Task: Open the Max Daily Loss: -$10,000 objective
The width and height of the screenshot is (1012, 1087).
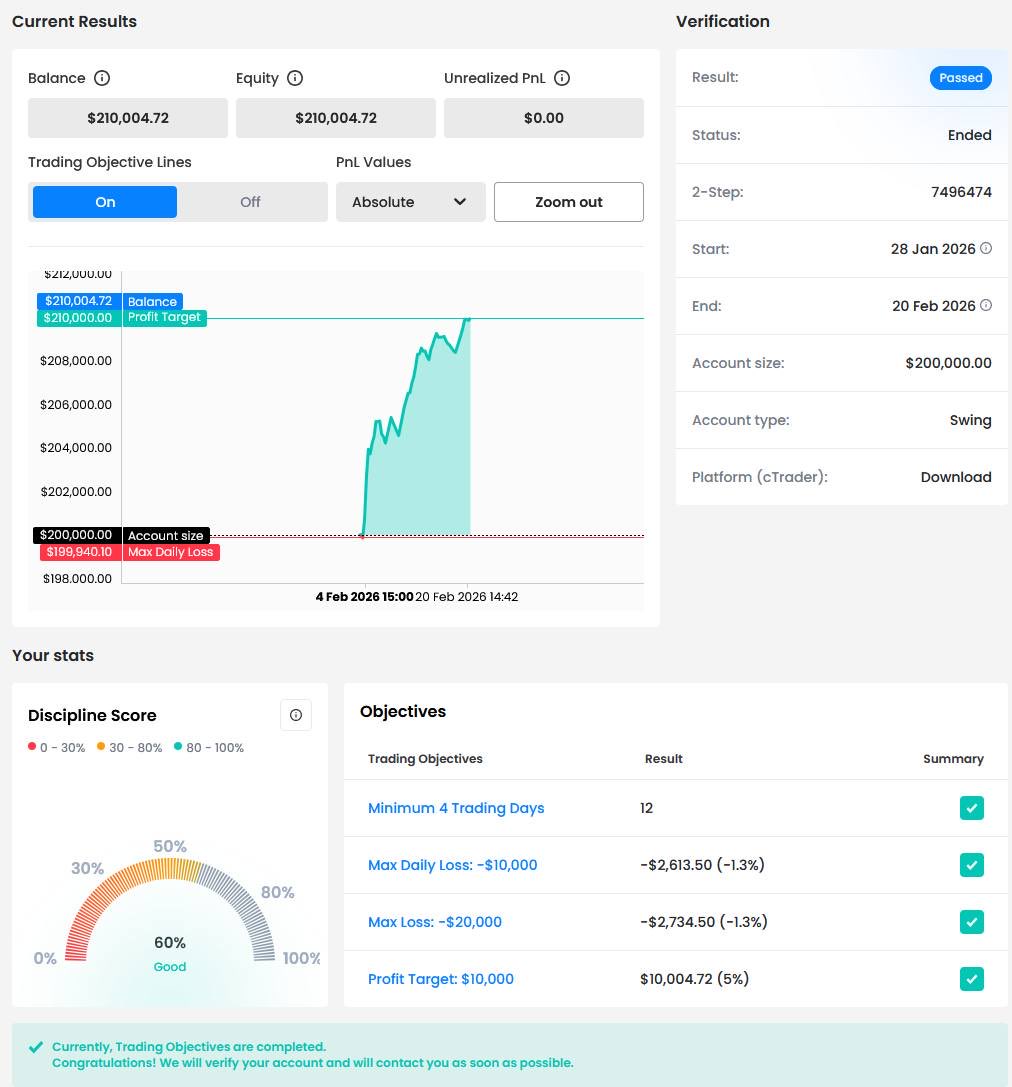Action: [453, 864]
